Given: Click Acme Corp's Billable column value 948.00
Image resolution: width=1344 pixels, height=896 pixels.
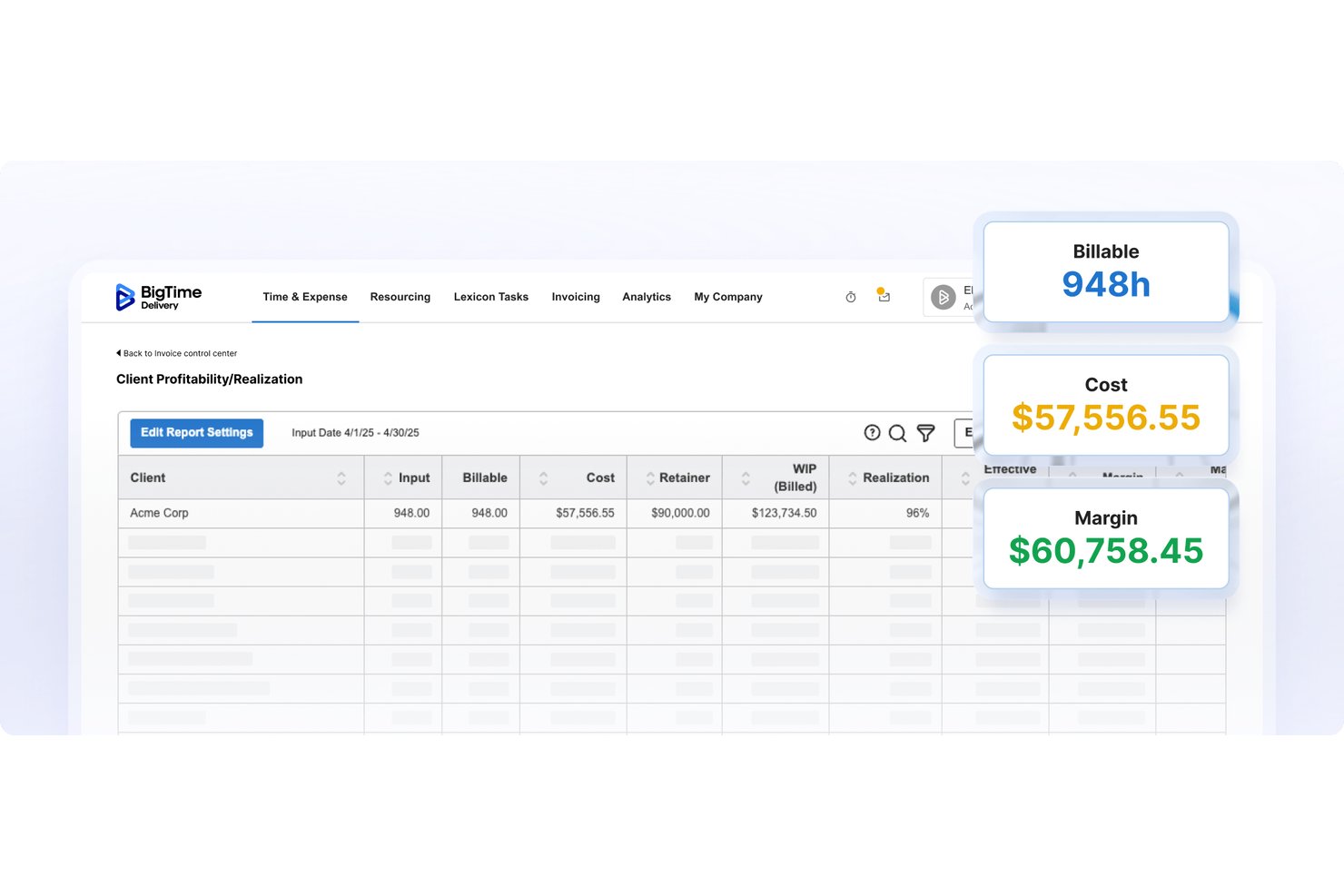Looking at the screenshot, I should [489, 513].
